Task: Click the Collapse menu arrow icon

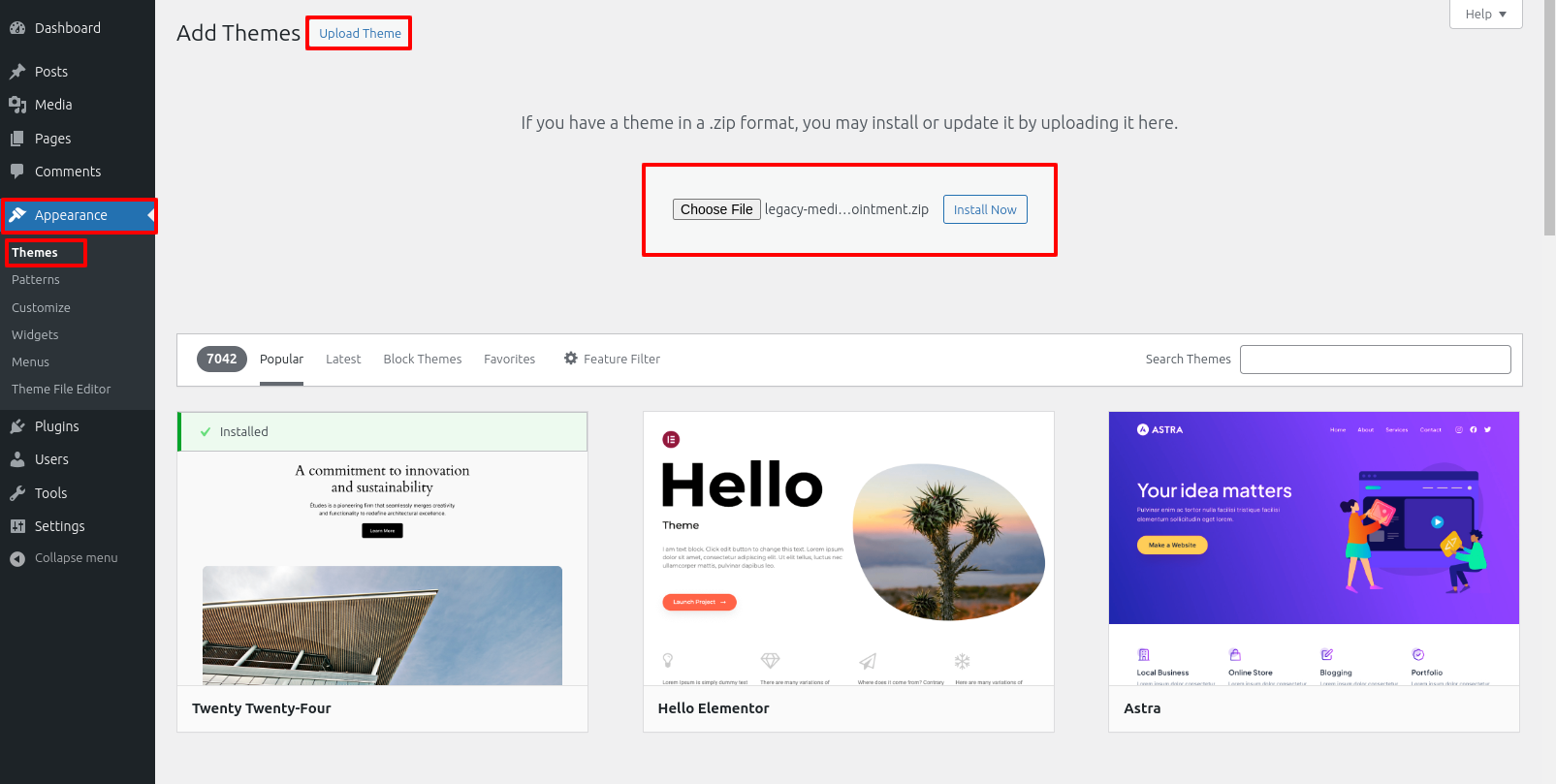Action: click(17, 558)
